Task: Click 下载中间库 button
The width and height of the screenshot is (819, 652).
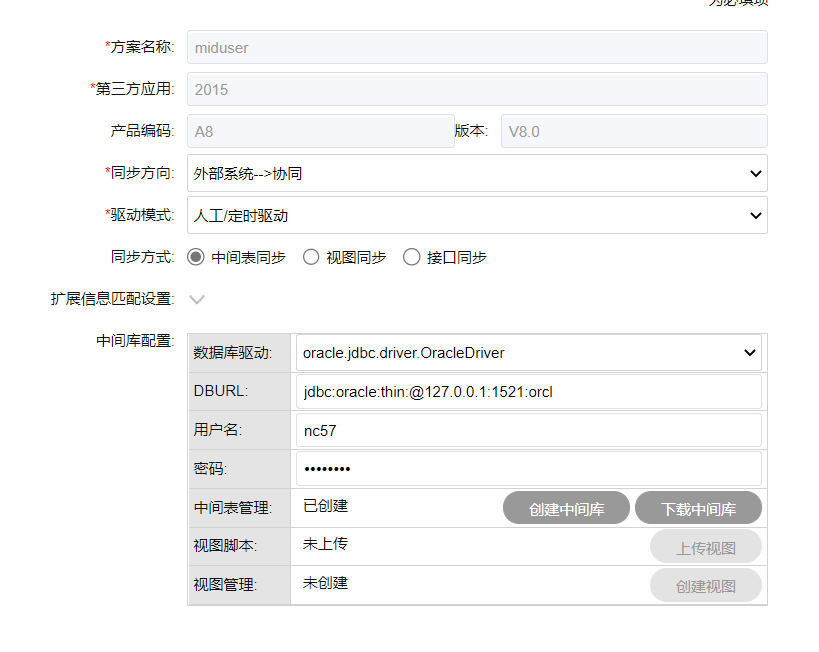Action: pyautogui.click(x=698, y=508)
